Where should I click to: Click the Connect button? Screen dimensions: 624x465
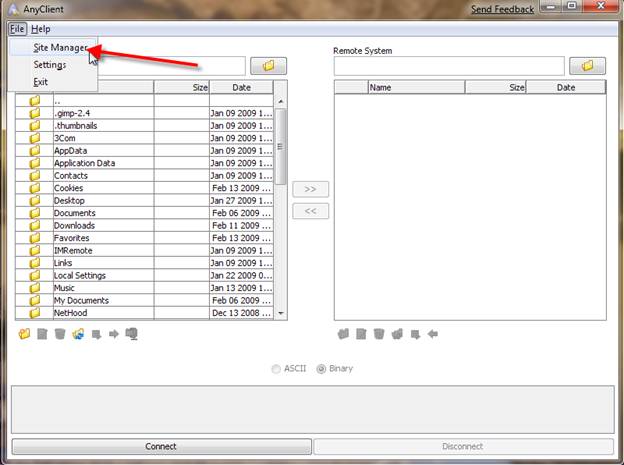pyautogui.click(x=161, y=446)
